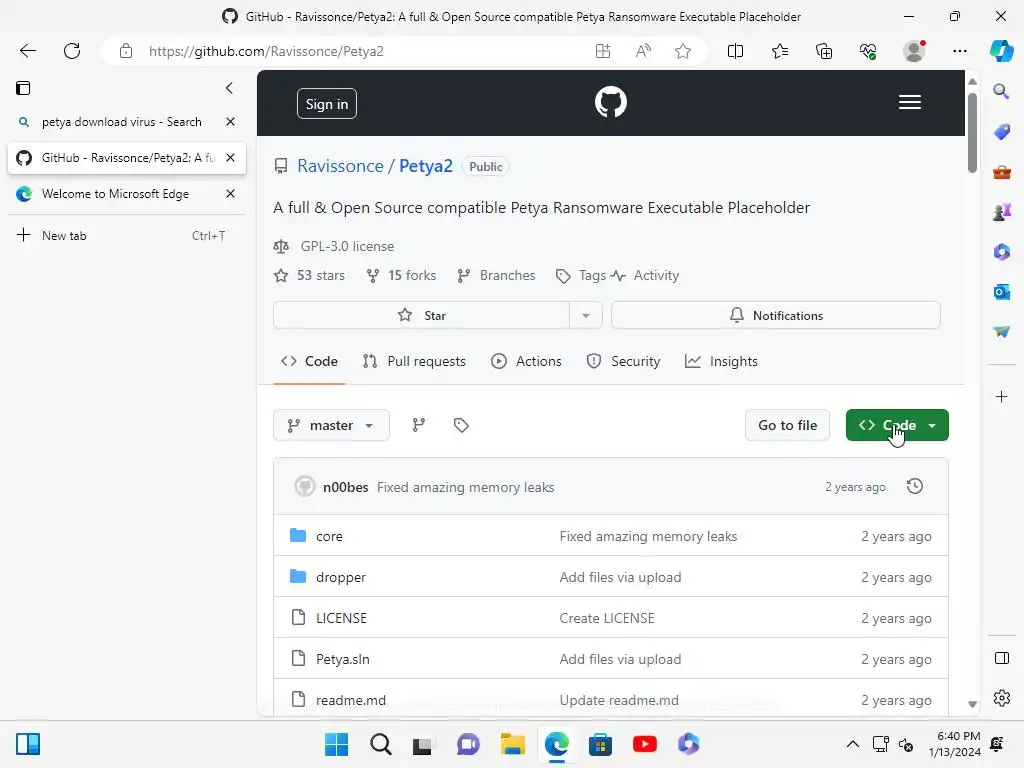This screenshot has width=1024, height=768.
Task: Click Go to file button
Action: (x=787, y=425)
